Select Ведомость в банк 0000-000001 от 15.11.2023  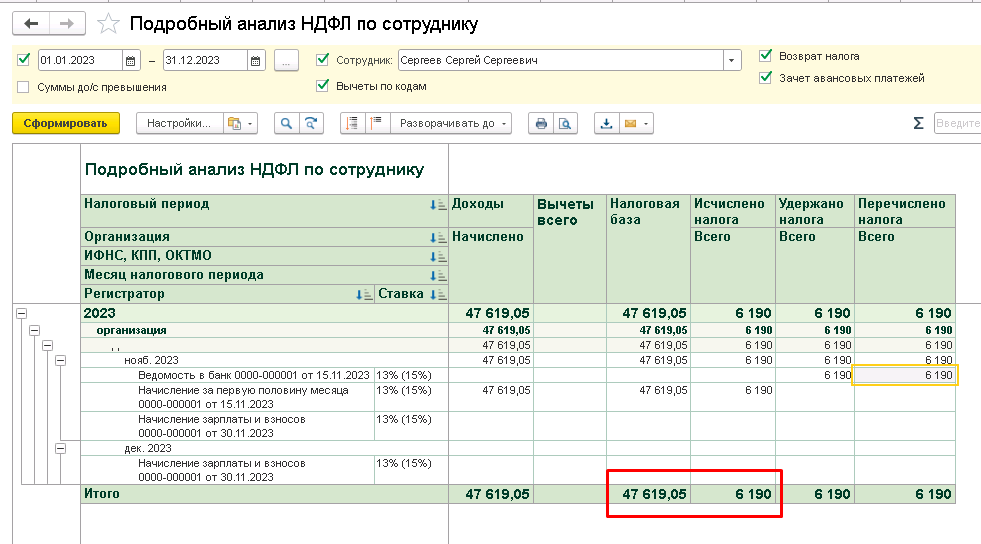pos(253,375)
